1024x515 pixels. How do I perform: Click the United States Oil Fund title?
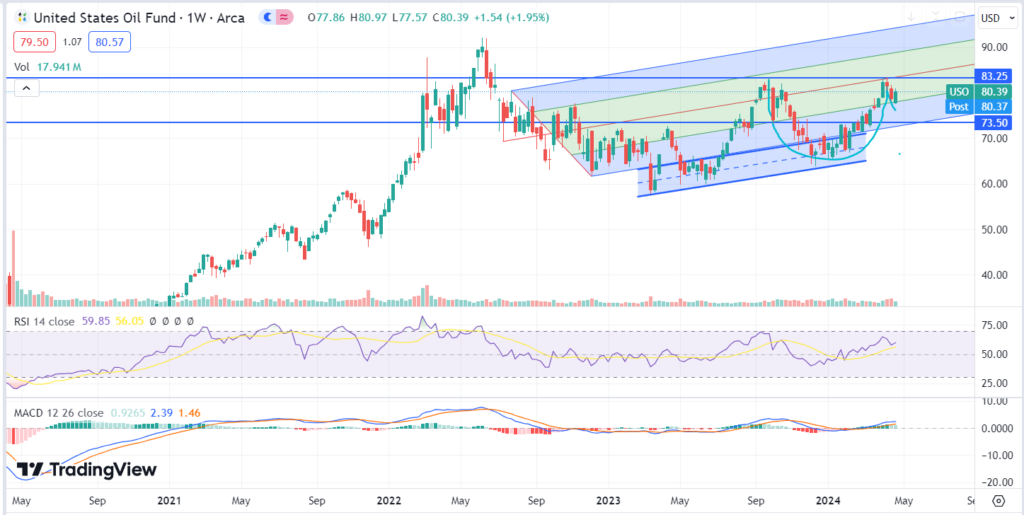pyautogui.click(x=104, y=18)
